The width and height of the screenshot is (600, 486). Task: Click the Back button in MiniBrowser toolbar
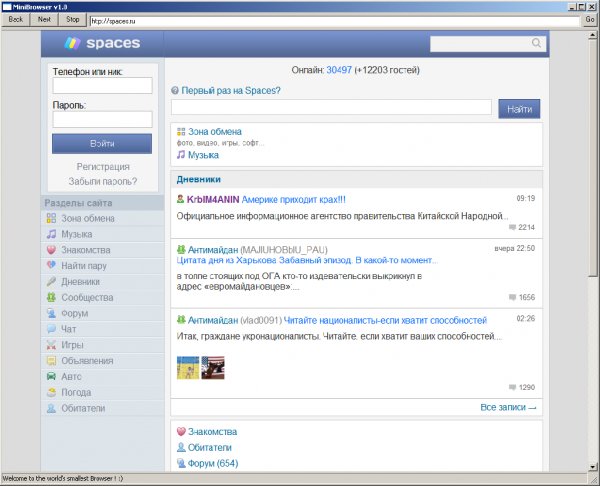click(x=16, y=20)
